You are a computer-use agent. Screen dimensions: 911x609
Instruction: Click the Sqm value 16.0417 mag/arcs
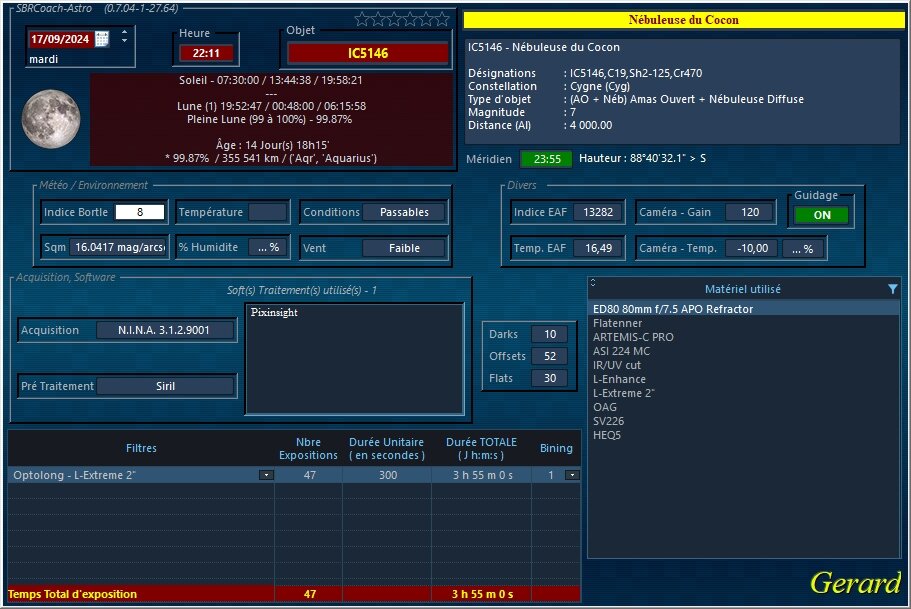[119, 247]
